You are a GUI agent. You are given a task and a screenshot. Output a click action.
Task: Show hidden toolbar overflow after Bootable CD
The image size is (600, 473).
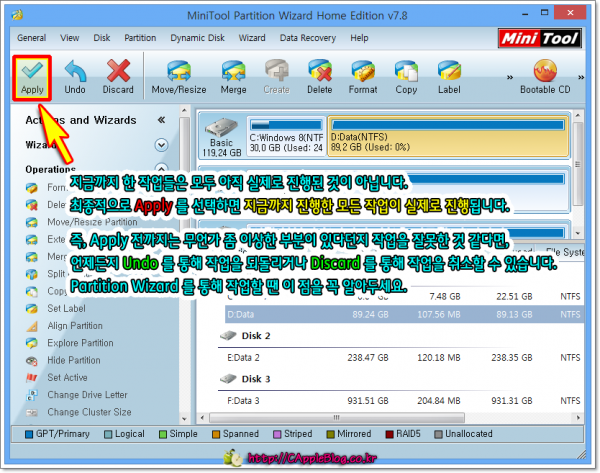tap(581, 77)
